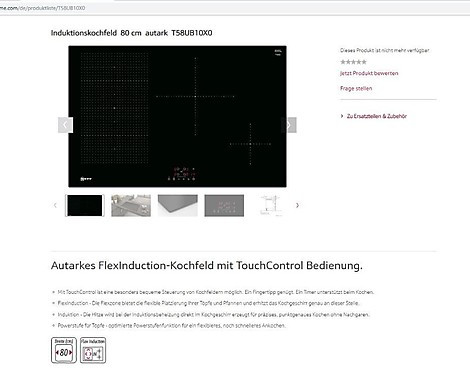This screenshot has height=370, width=470.
Task: Click the bullet starting 'FlexInduction - Die Flexzone'
Action: click(208, 303)
